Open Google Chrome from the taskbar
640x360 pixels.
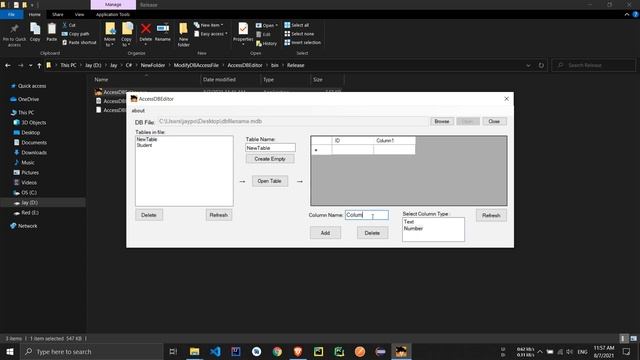tap(277, 351)
